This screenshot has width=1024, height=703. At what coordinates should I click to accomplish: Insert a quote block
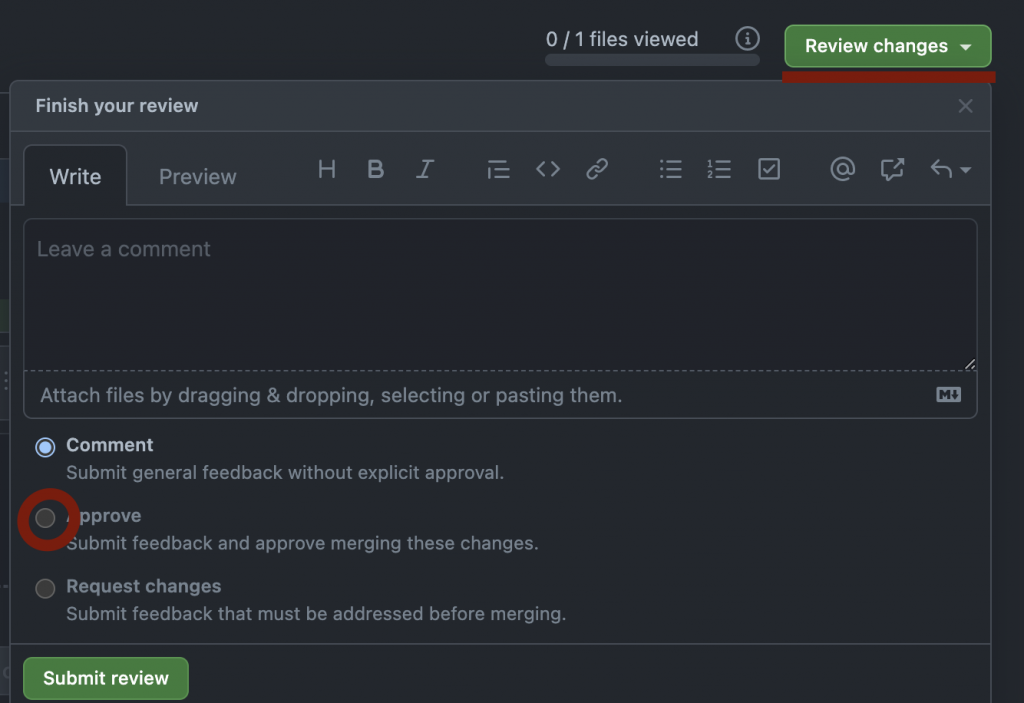[498, 169]
